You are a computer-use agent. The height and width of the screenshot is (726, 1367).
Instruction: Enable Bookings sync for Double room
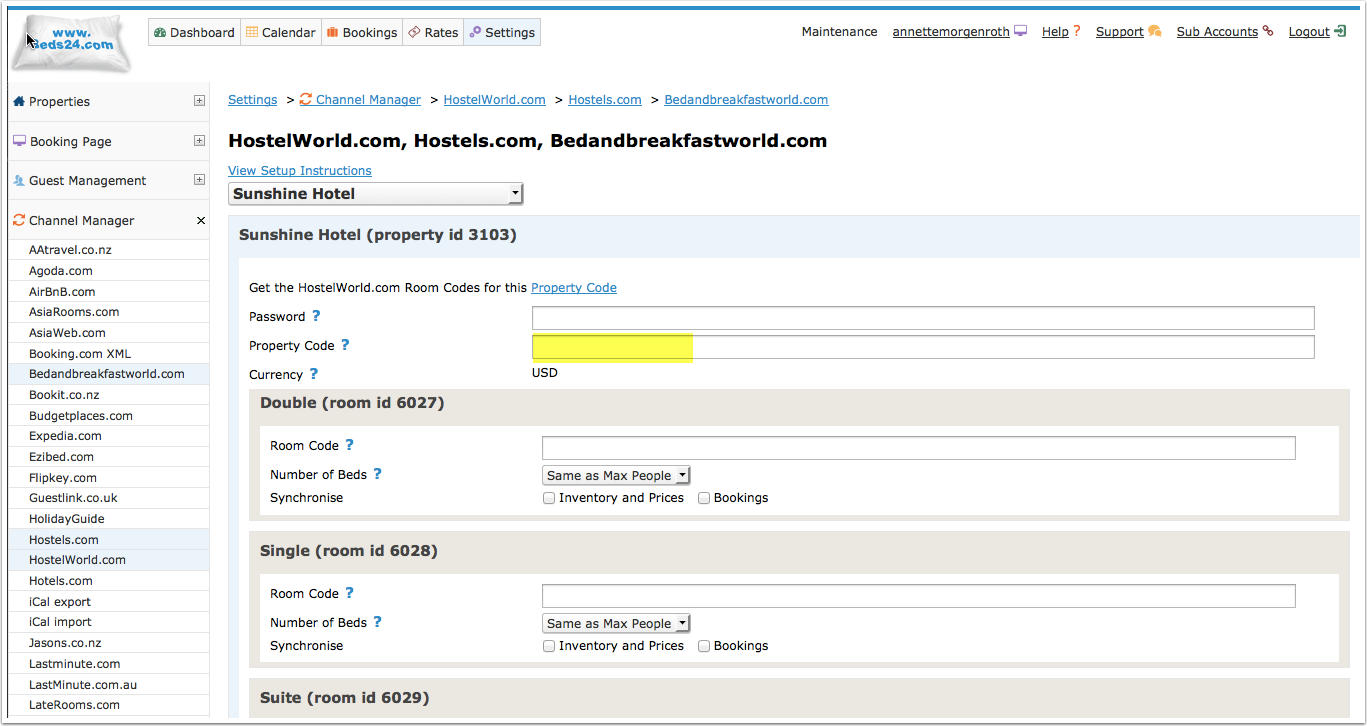(x=704, y=498)
